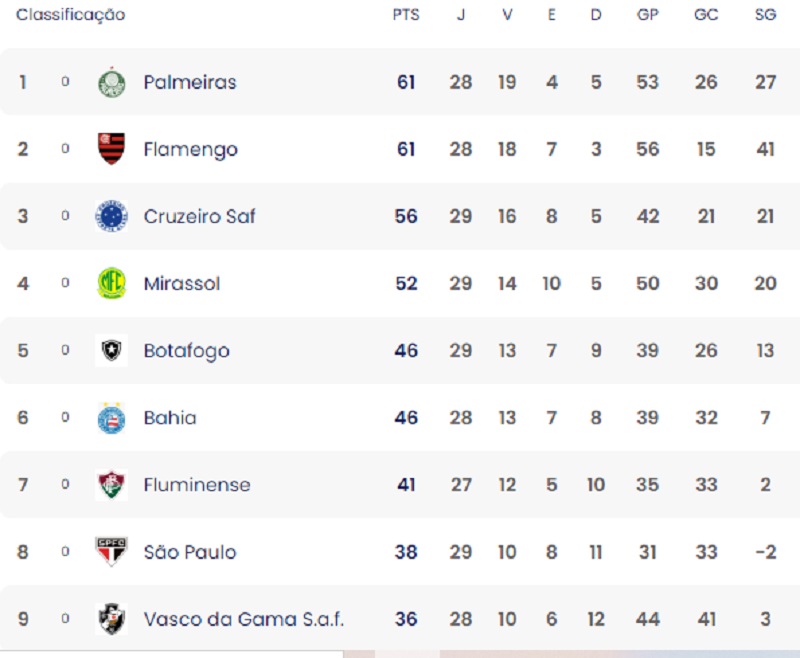Click the Botafogo club crest icon

pyautogui.click(x=111, y=350)
